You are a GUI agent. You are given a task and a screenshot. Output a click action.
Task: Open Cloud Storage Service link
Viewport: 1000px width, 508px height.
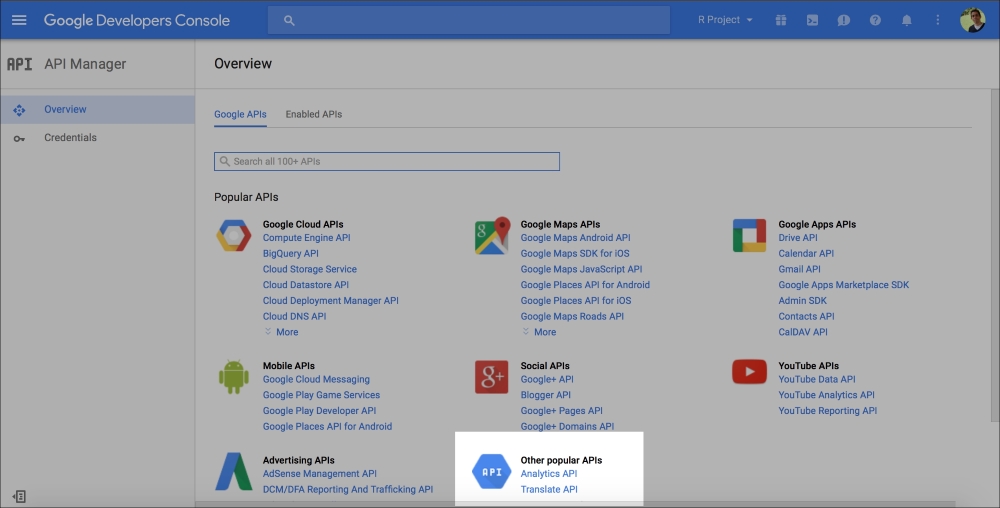tap(310, 269)
